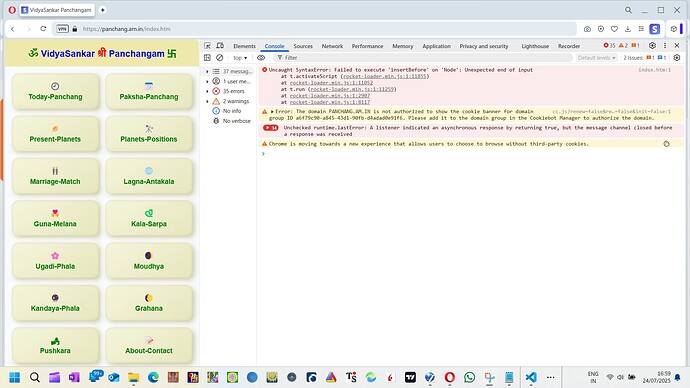Open console settings gear icon
690x388 pixels.
(677, 58)
